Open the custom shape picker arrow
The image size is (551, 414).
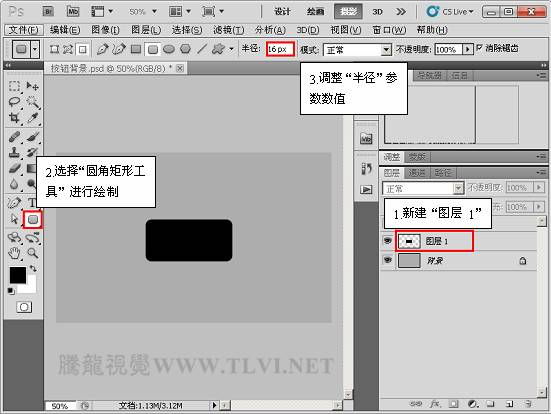click(x=231, y=49)
